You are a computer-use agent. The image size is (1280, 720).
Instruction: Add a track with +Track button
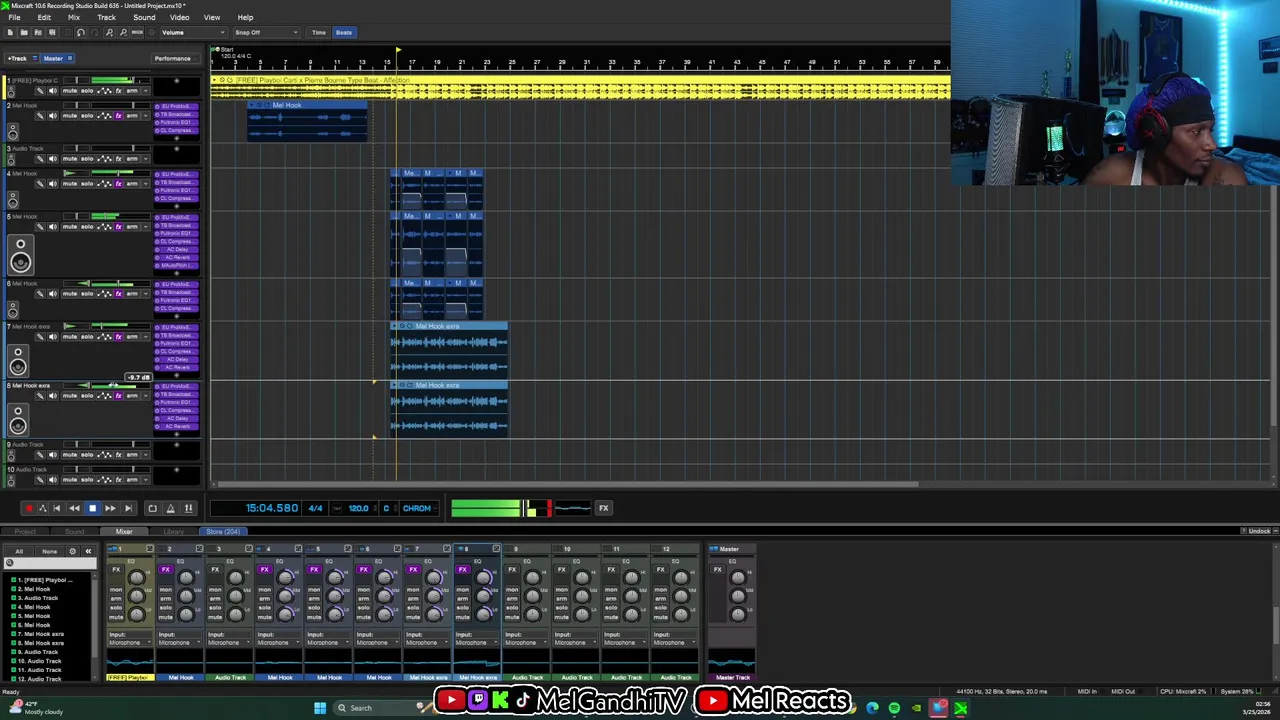click(17, 59)
